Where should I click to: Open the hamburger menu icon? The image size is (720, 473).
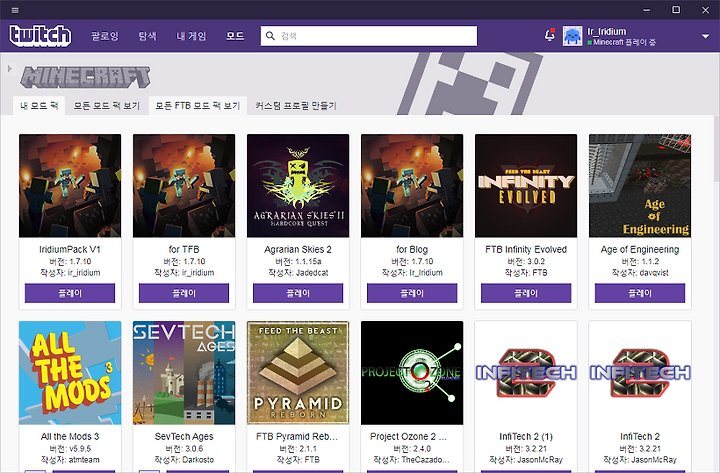15,10
